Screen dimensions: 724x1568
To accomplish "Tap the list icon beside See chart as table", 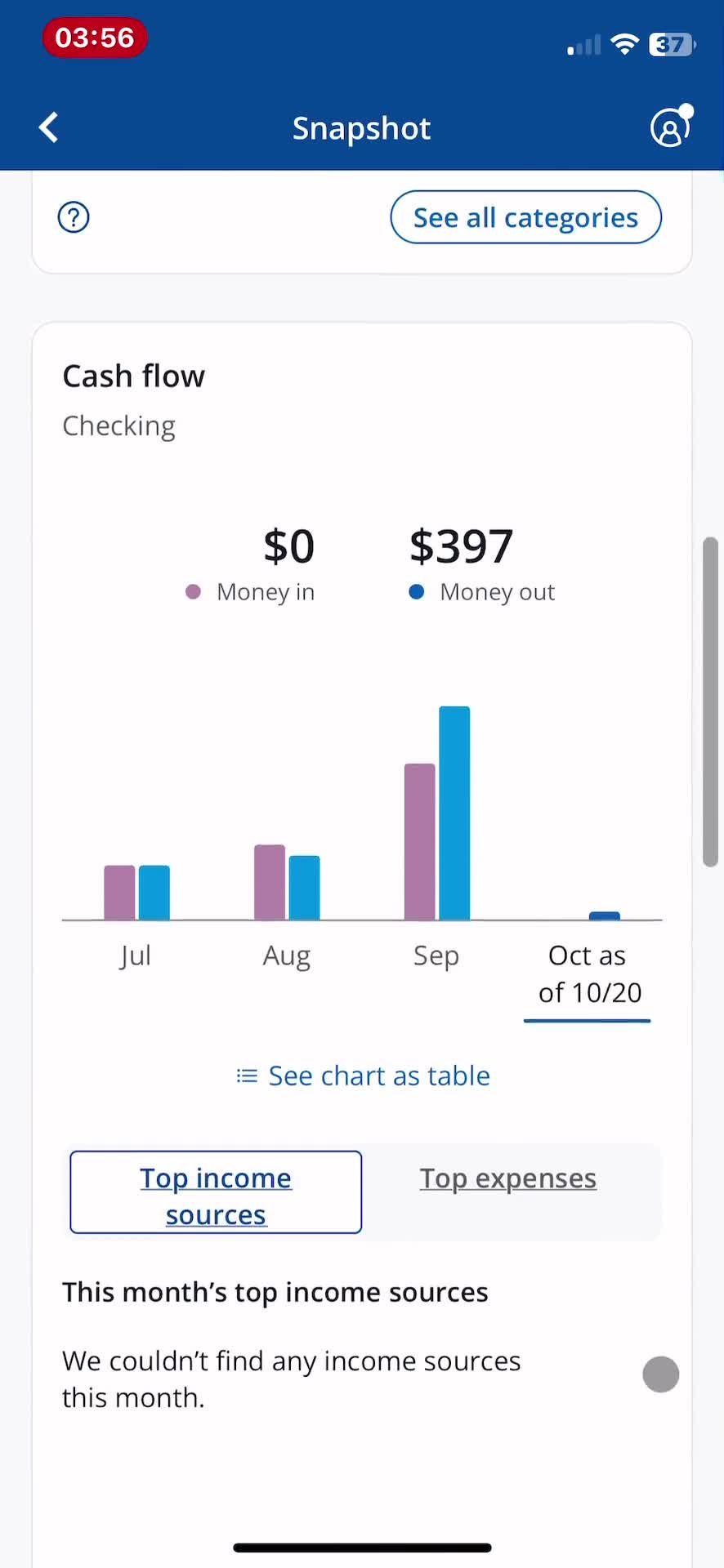I will coord(247,1076).
